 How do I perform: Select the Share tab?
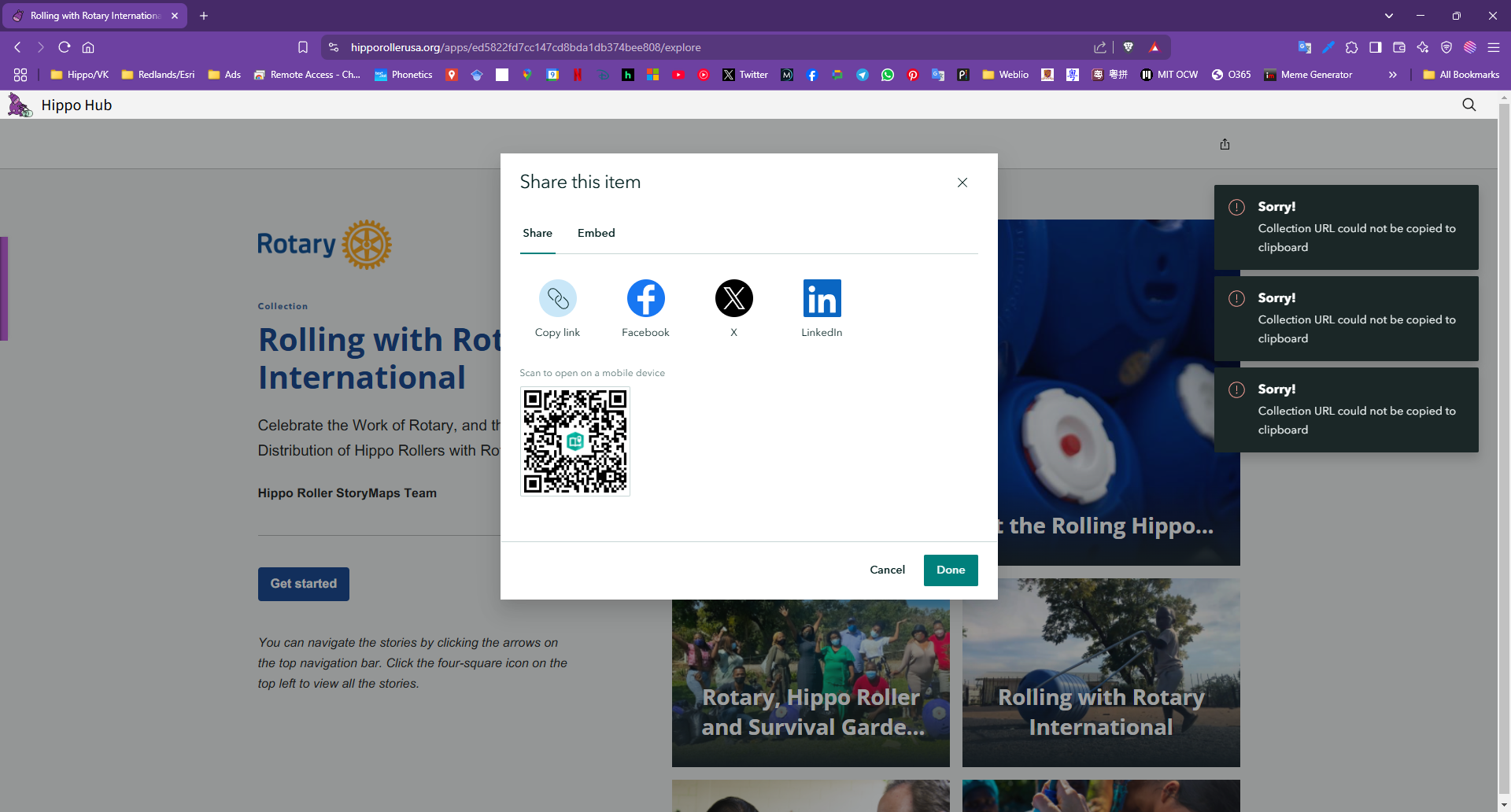tap(538, 233)
